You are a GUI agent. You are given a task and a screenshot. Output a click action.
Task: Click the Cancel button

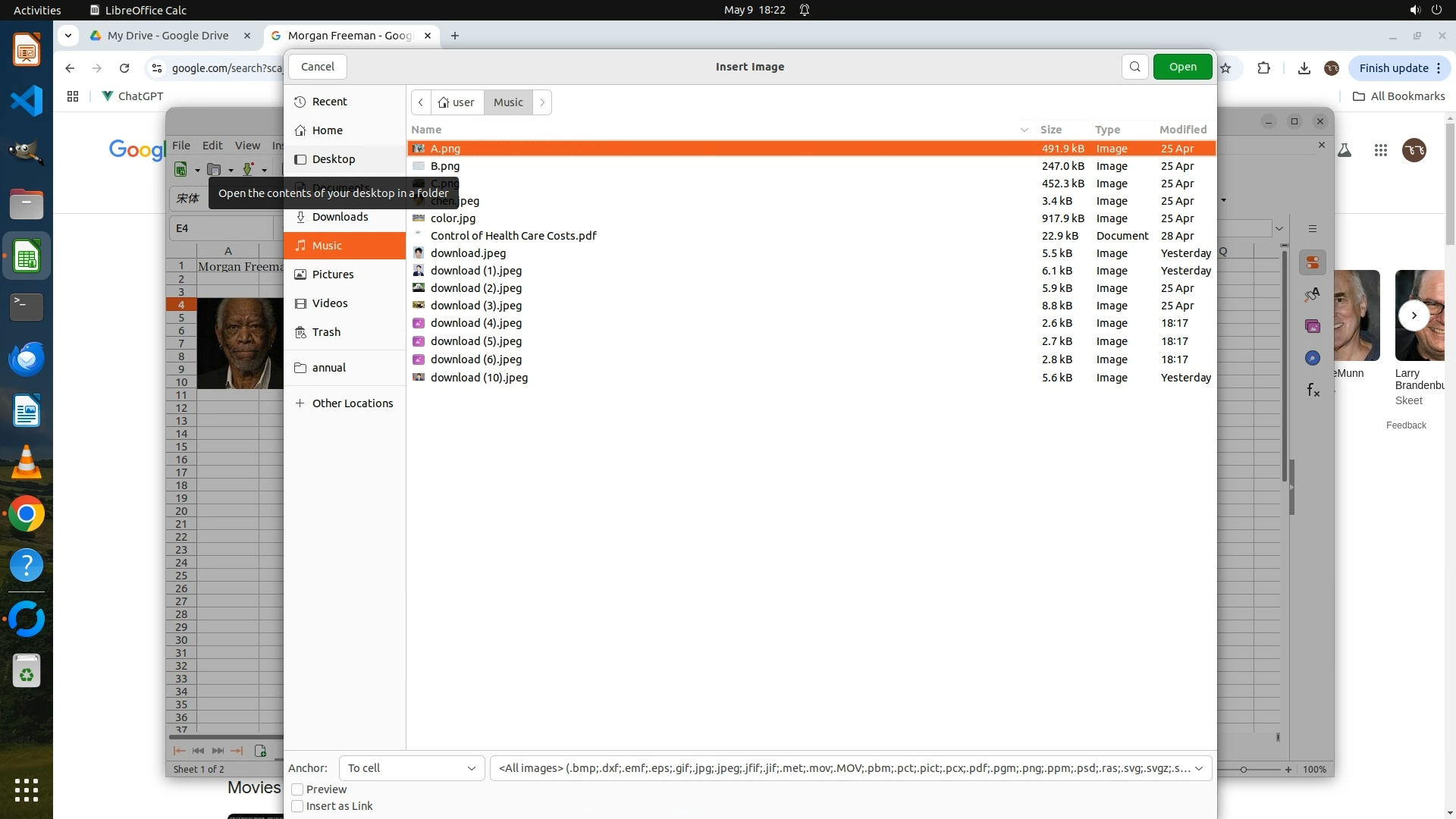tap(317, 67)
